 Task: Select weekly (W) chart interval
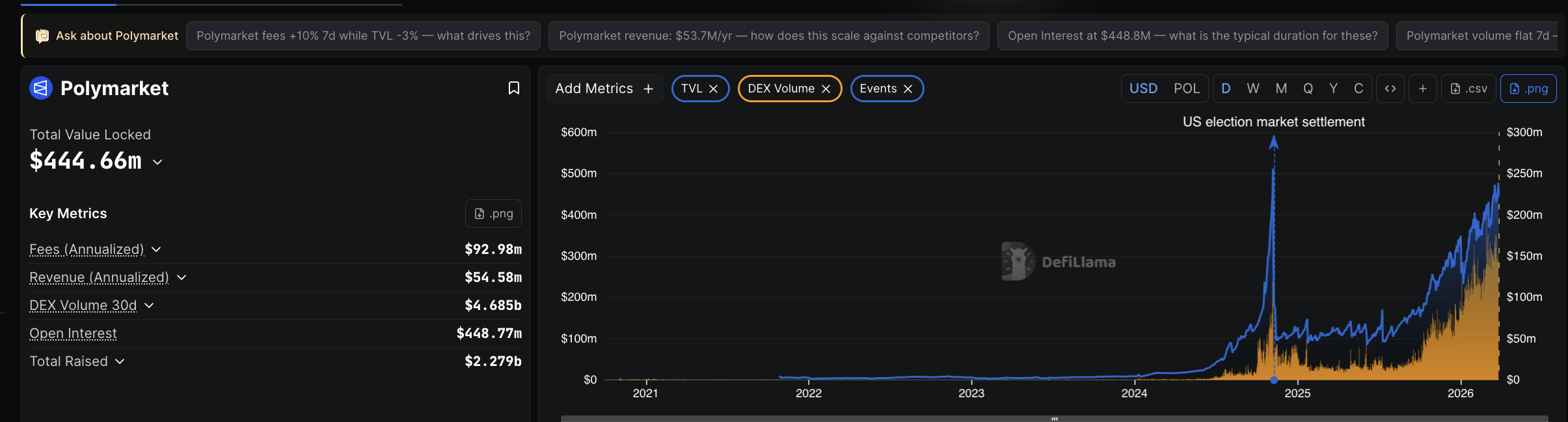(1253, 89)
